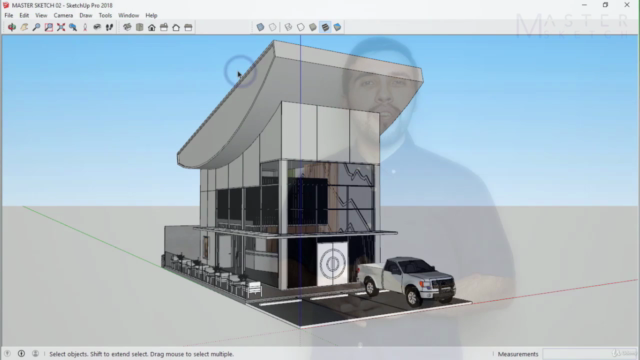Set the Hidden Line face style
The image size is (640, 360).
point(300,27)
